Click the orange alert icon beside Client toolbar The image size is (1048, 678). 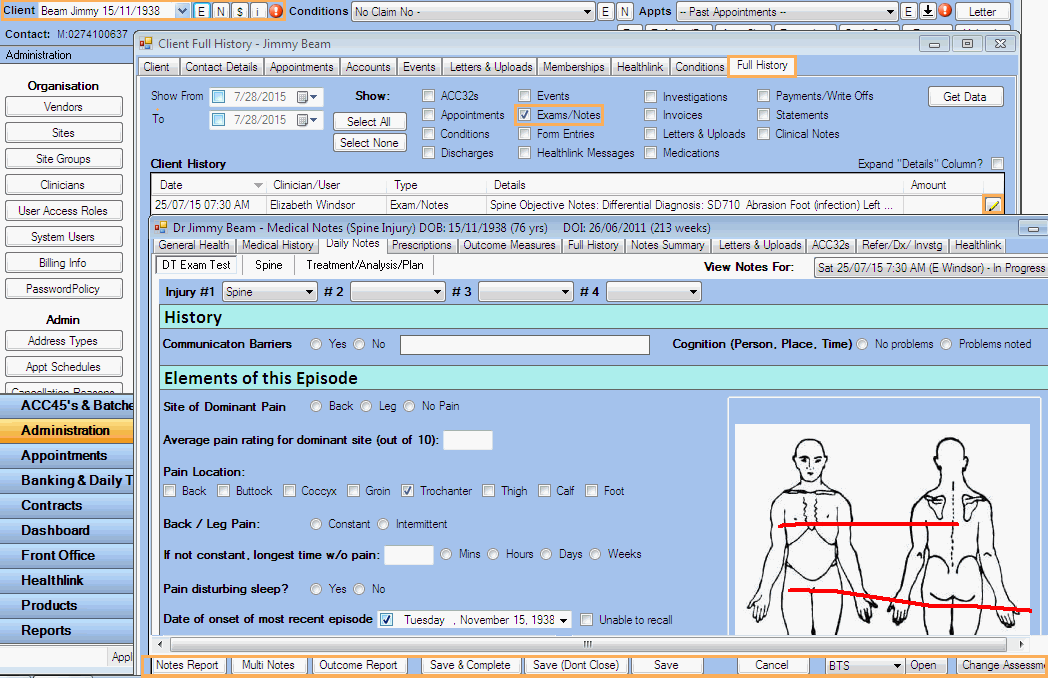276,11
